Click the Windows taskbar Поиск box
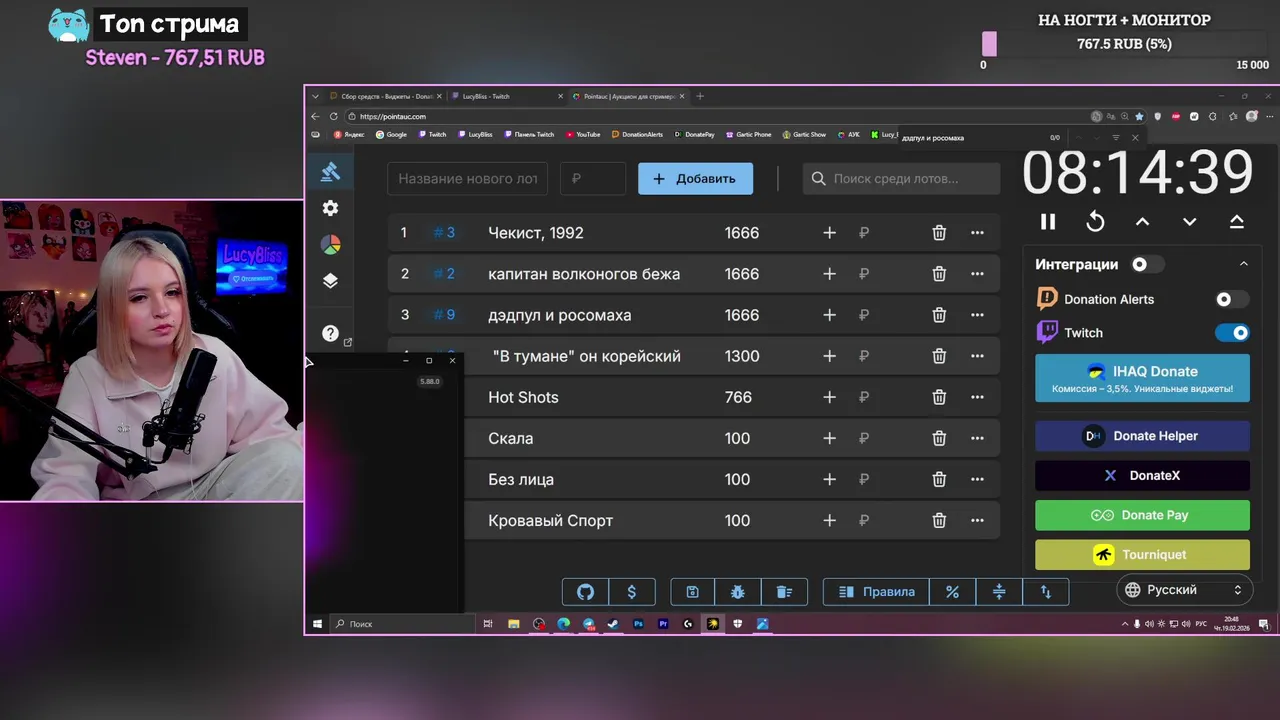Image resolution: width=1280 pixels, height=720 pixels. pos(403,624)
